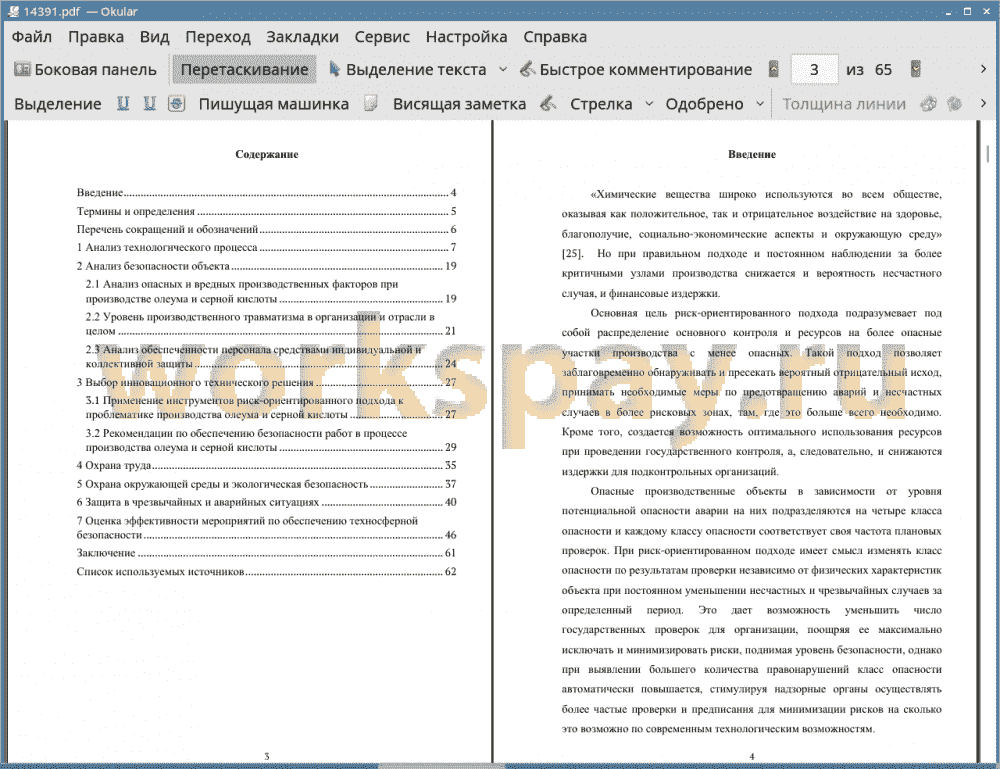The width and height of the screenshot is (1000, 769).
Task: Expand the Выделение текста tool dropdown arrow
Action: [x=503, y=69]
